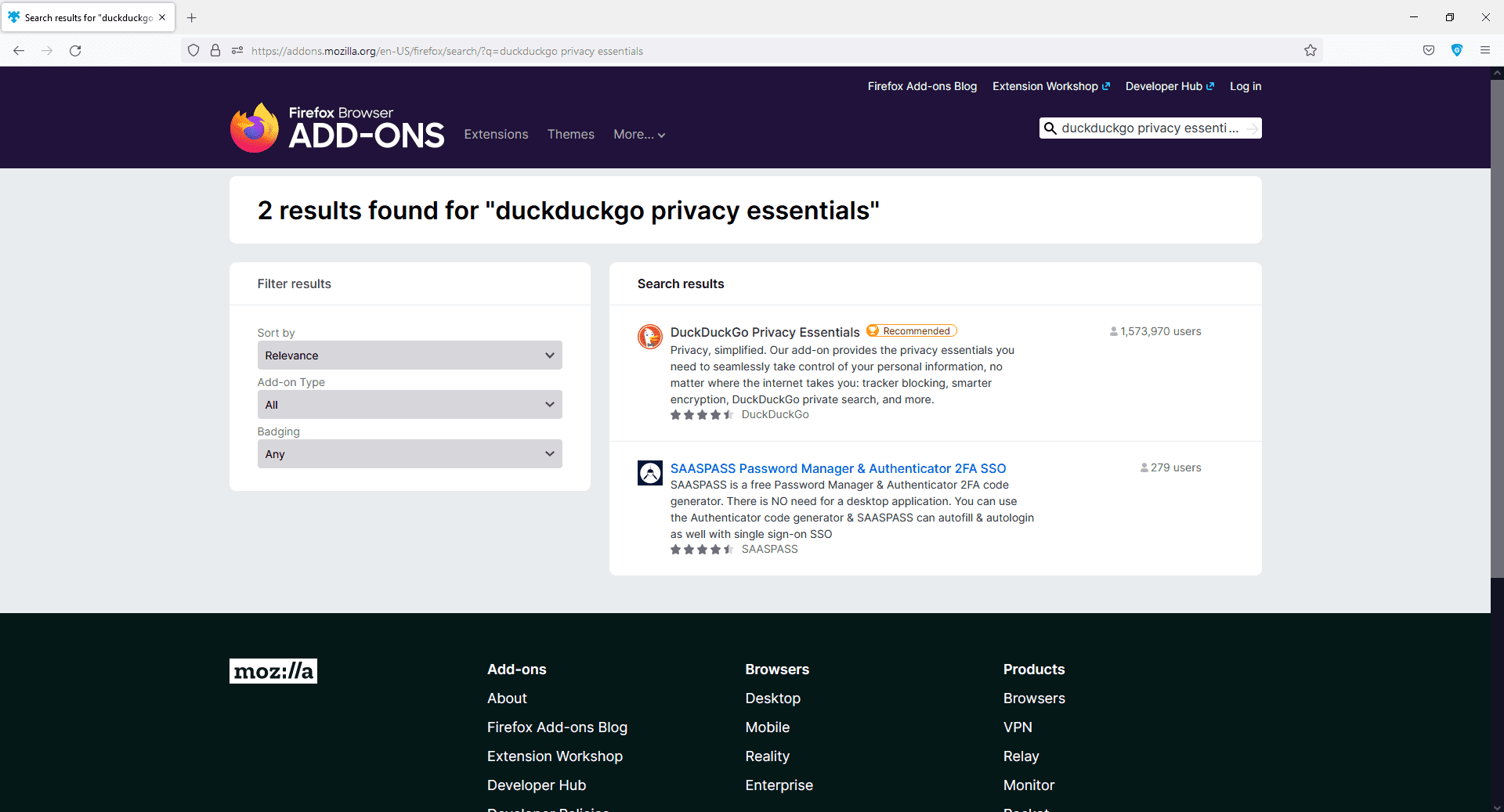Open footer Extension Workshop link
This screenshot has width=1504, height=812.
555,756
